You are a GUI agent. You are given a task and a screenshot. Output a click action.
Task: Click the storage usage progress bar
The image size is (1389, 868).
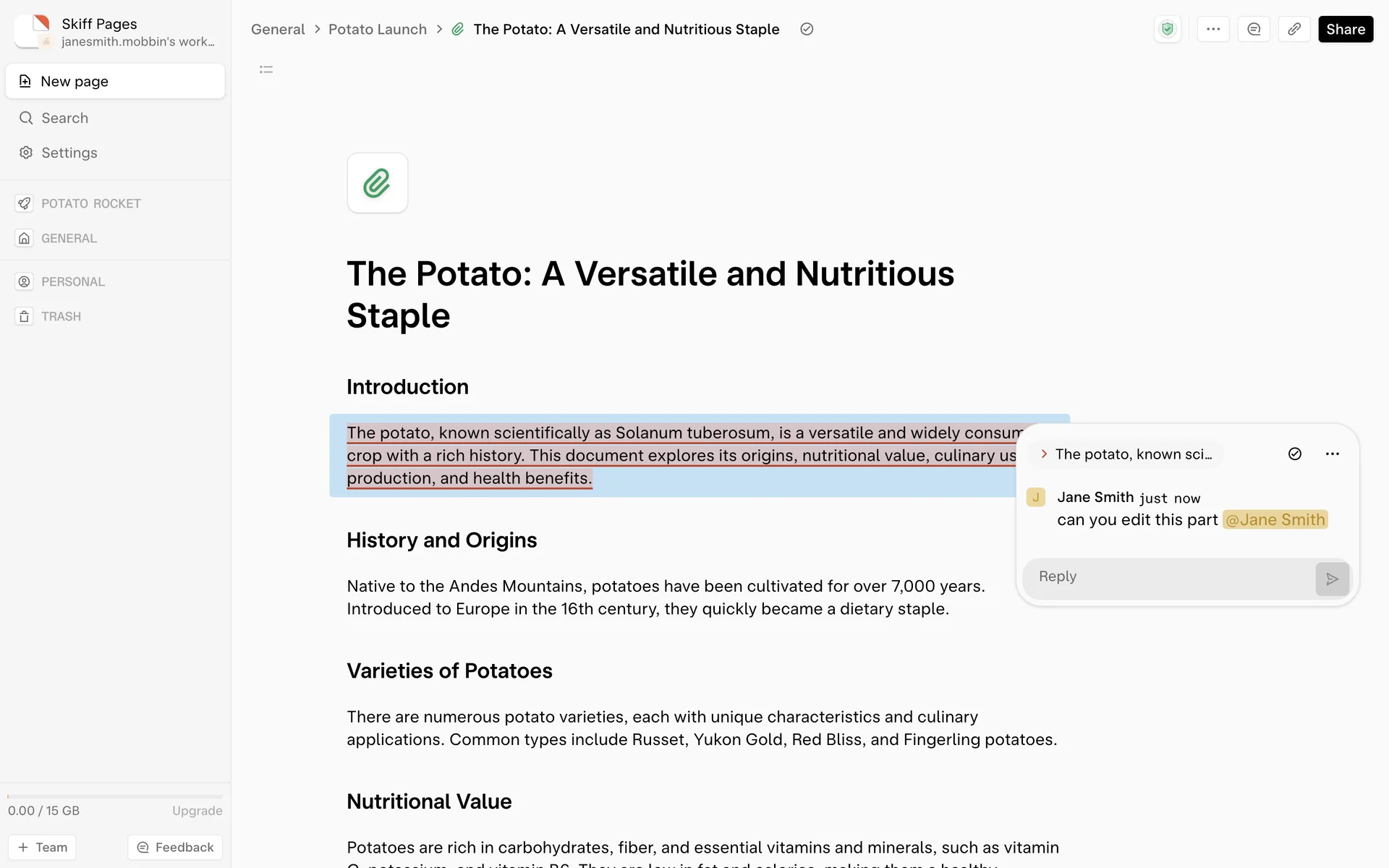[115, 796]
